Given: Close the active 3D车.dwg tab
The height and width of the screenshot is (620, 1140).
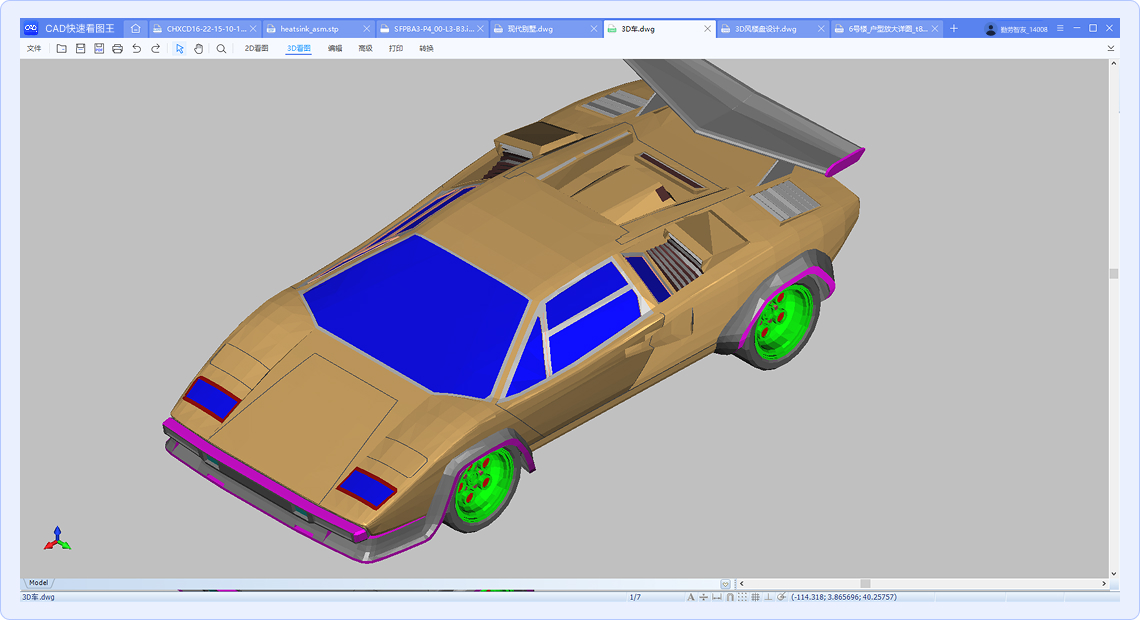Looking at the screenshot, I should pos(707,29).
